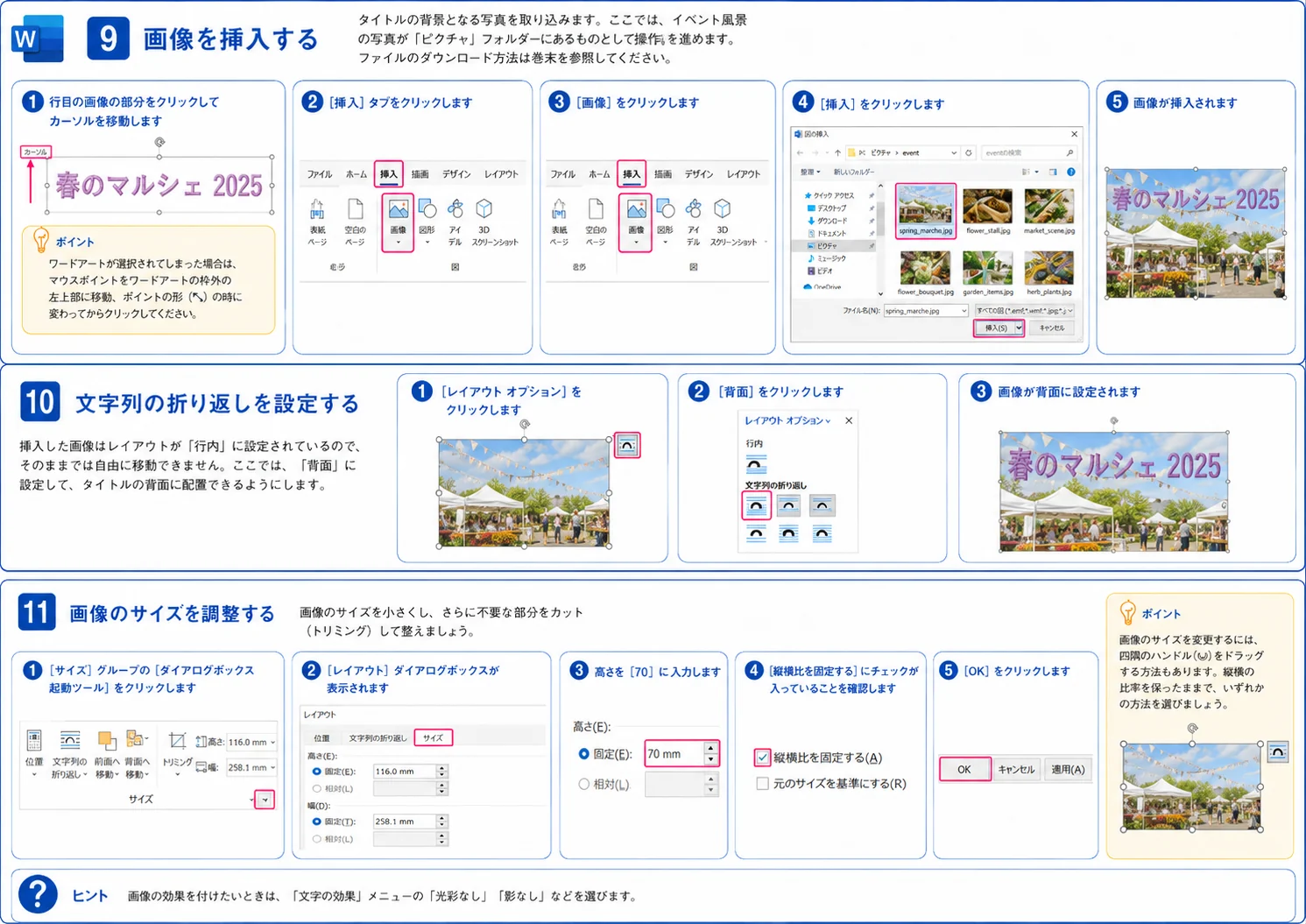
Task: Click the 空白のページ icon in section 9 step 3
Action: [x=596, y=208]
